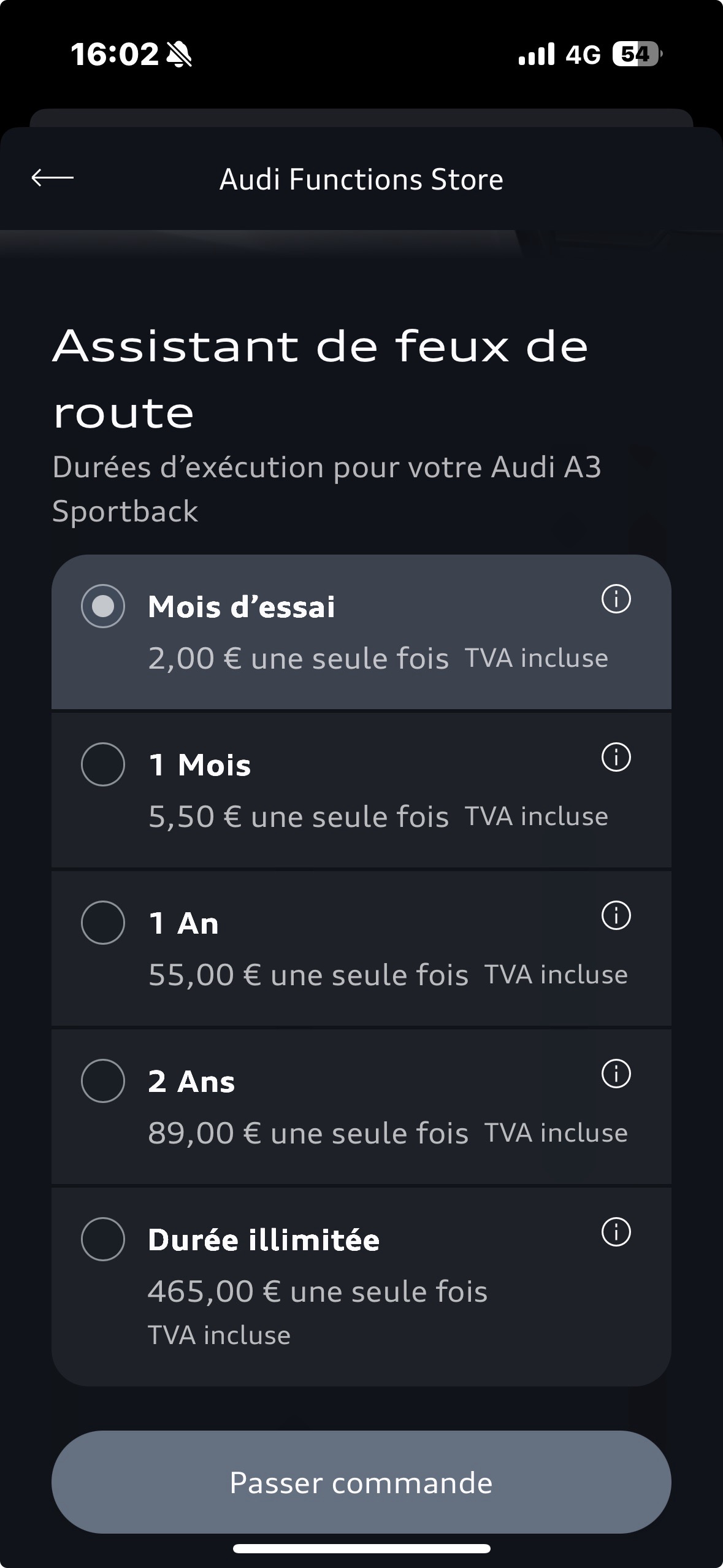Tap the home indicator bar
Viewport: 723px width, 1568px height.
click(361, 1548)
